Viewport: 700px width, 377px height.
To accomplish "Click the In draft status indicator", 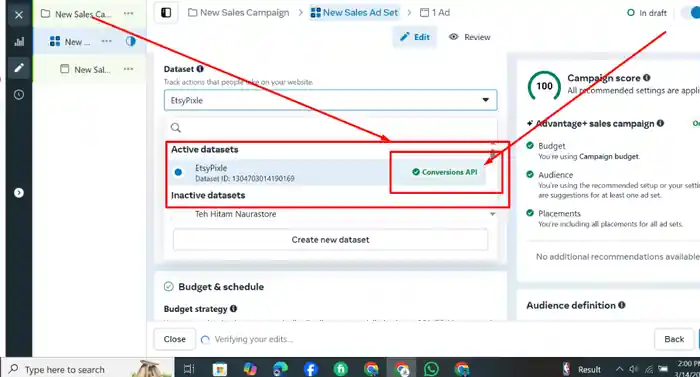I will pos(647,13).
